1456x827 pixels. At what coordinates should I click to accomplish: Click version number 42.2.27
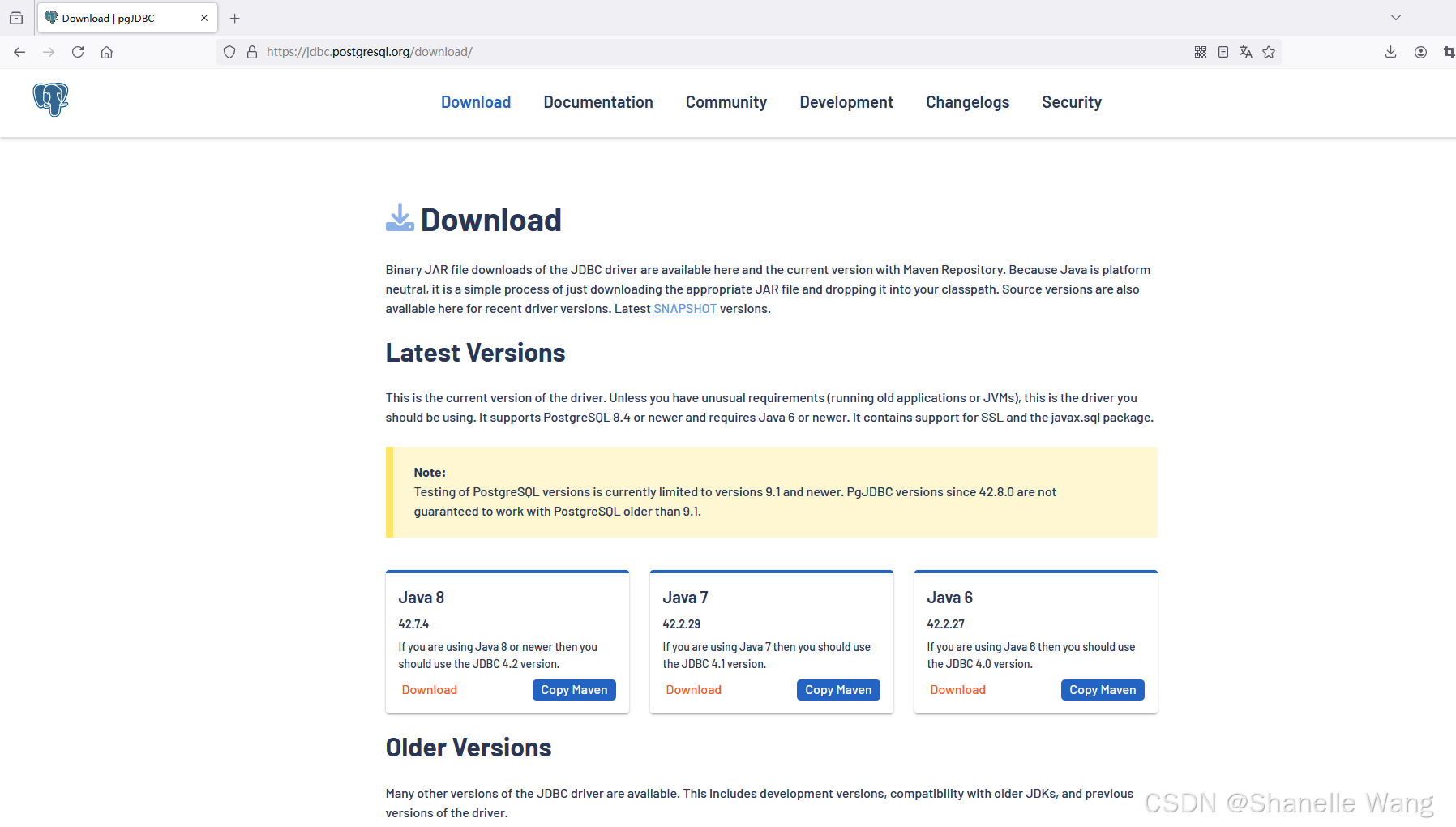tap(946, 624)
